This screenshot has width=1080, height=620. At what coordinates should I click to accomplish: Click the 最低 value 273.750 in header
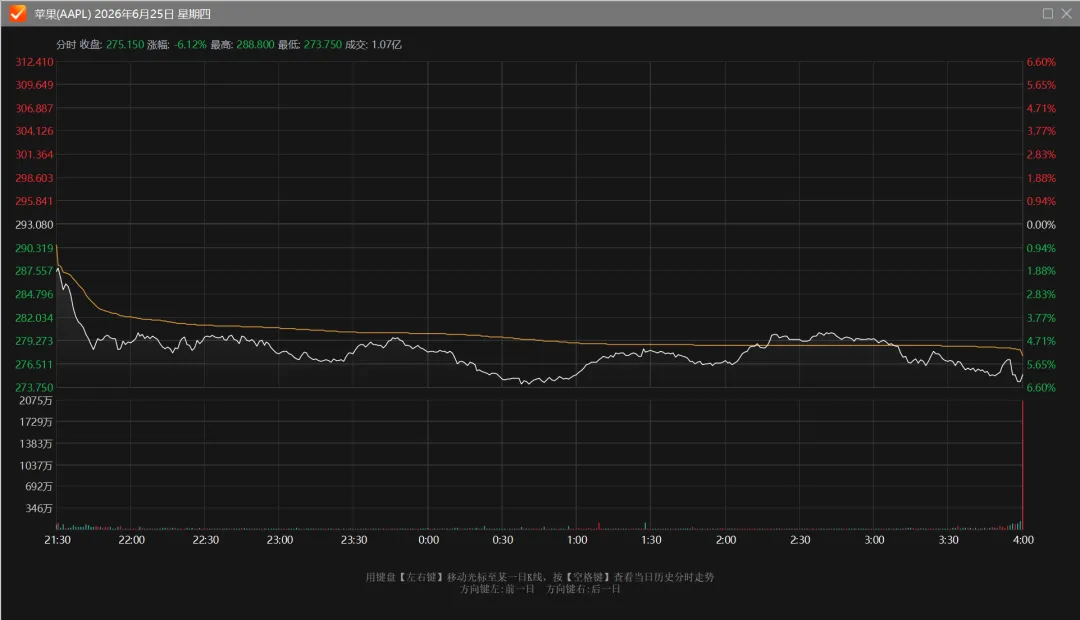[x=323, y=44]
